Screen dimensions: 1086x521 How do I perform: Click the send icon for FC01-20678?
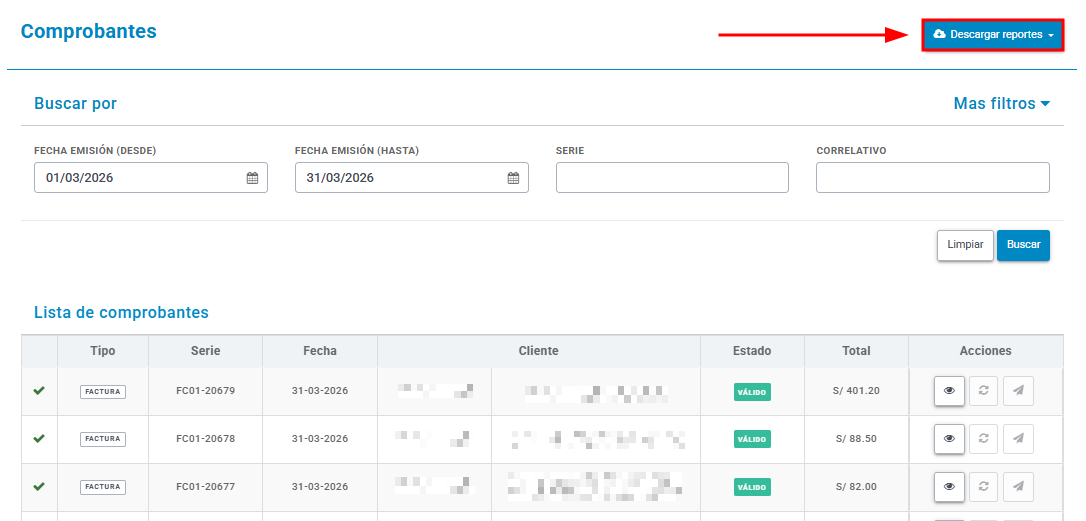[1018, 439]
